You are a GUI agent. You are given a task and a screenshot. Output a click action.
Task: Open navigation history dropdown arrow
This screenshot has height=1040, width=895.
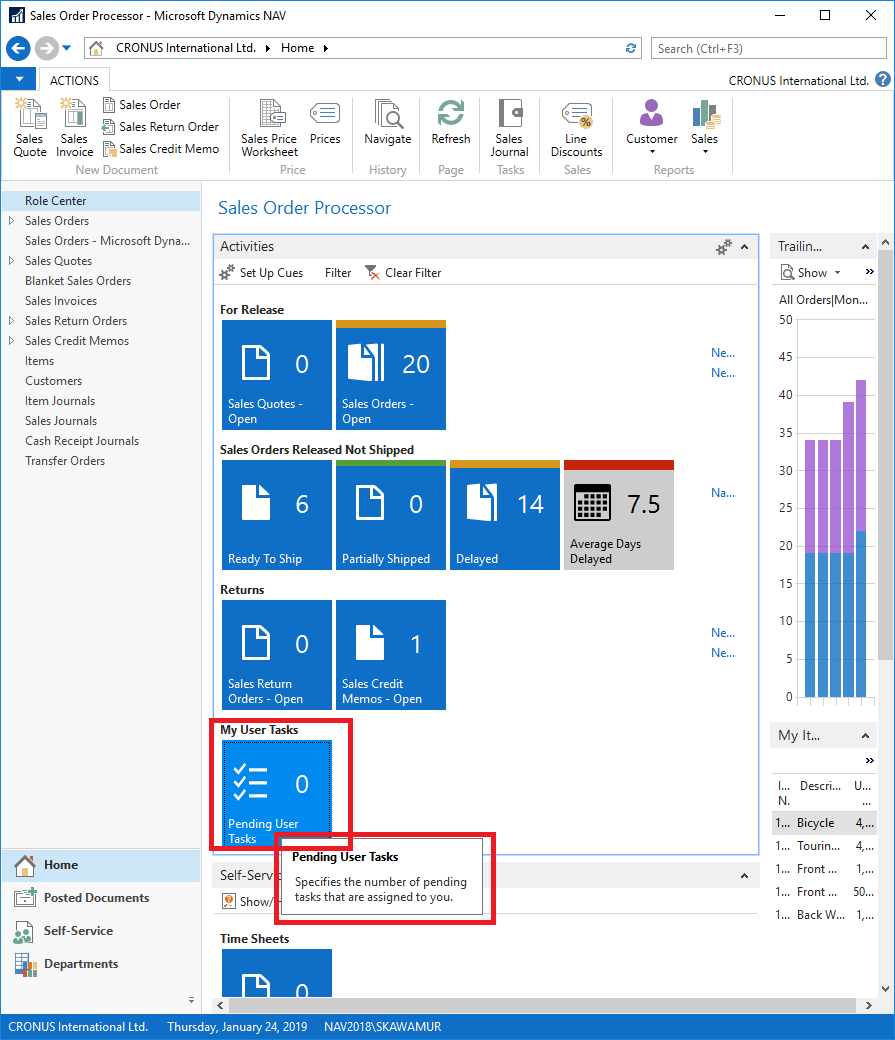pos(66,48)
